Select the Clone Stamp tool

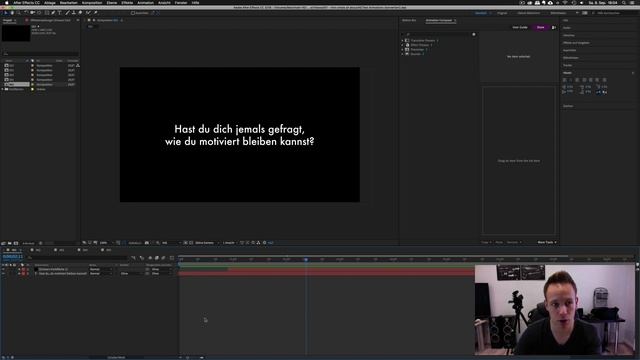74,13
